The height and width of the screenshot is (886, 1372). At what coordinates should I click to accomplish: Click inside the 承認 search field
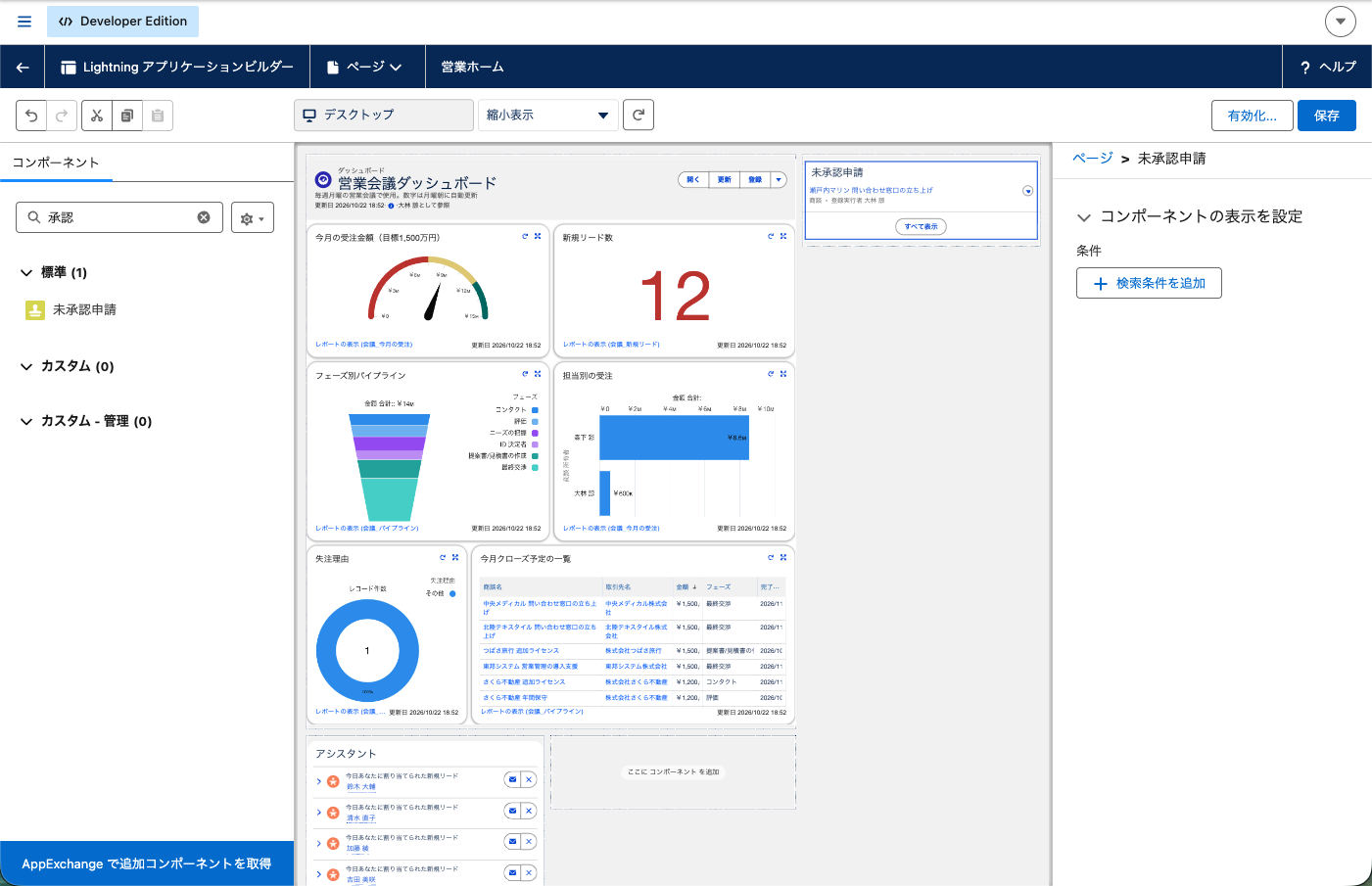point(118,217)
